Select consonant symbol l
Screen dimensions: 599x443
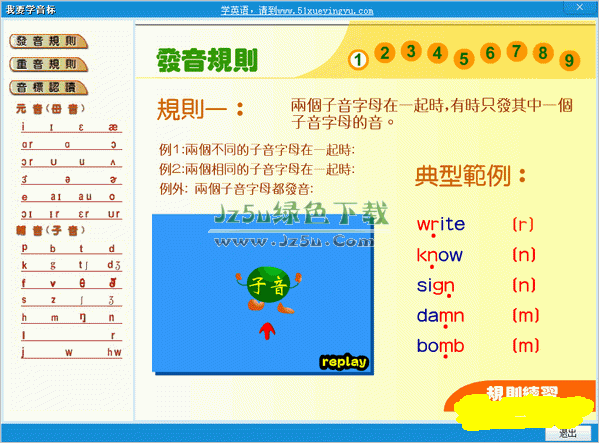point(24,335)
